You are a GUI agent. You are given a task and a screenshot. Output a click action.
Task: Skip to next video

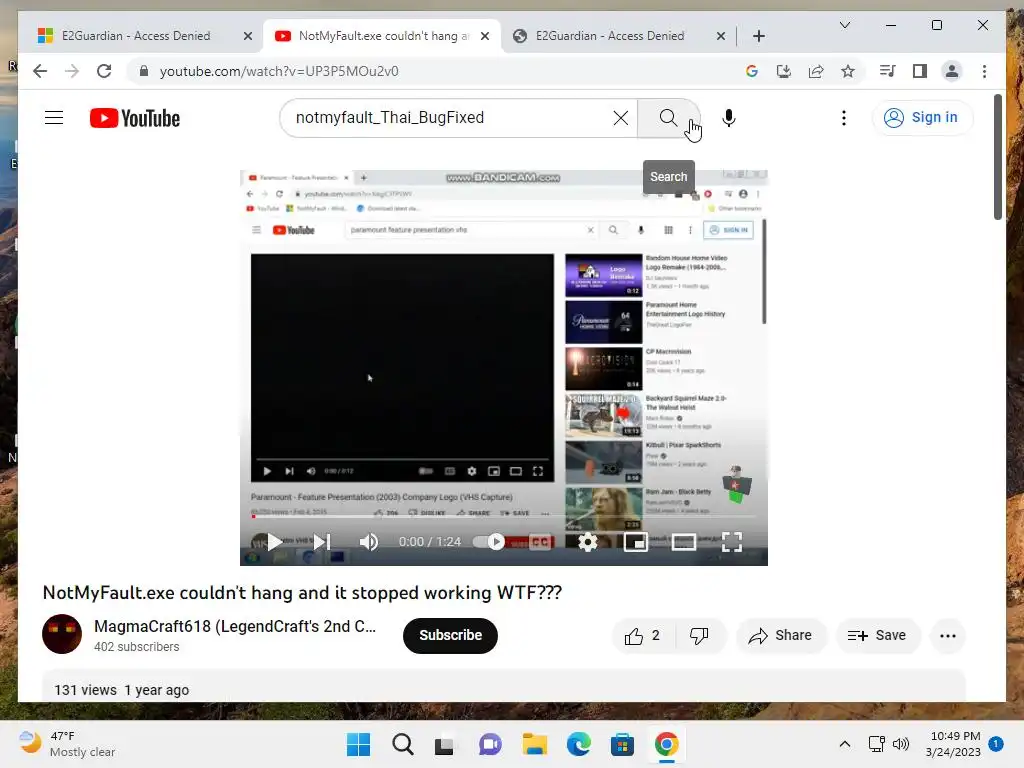(x=322, y=542)
